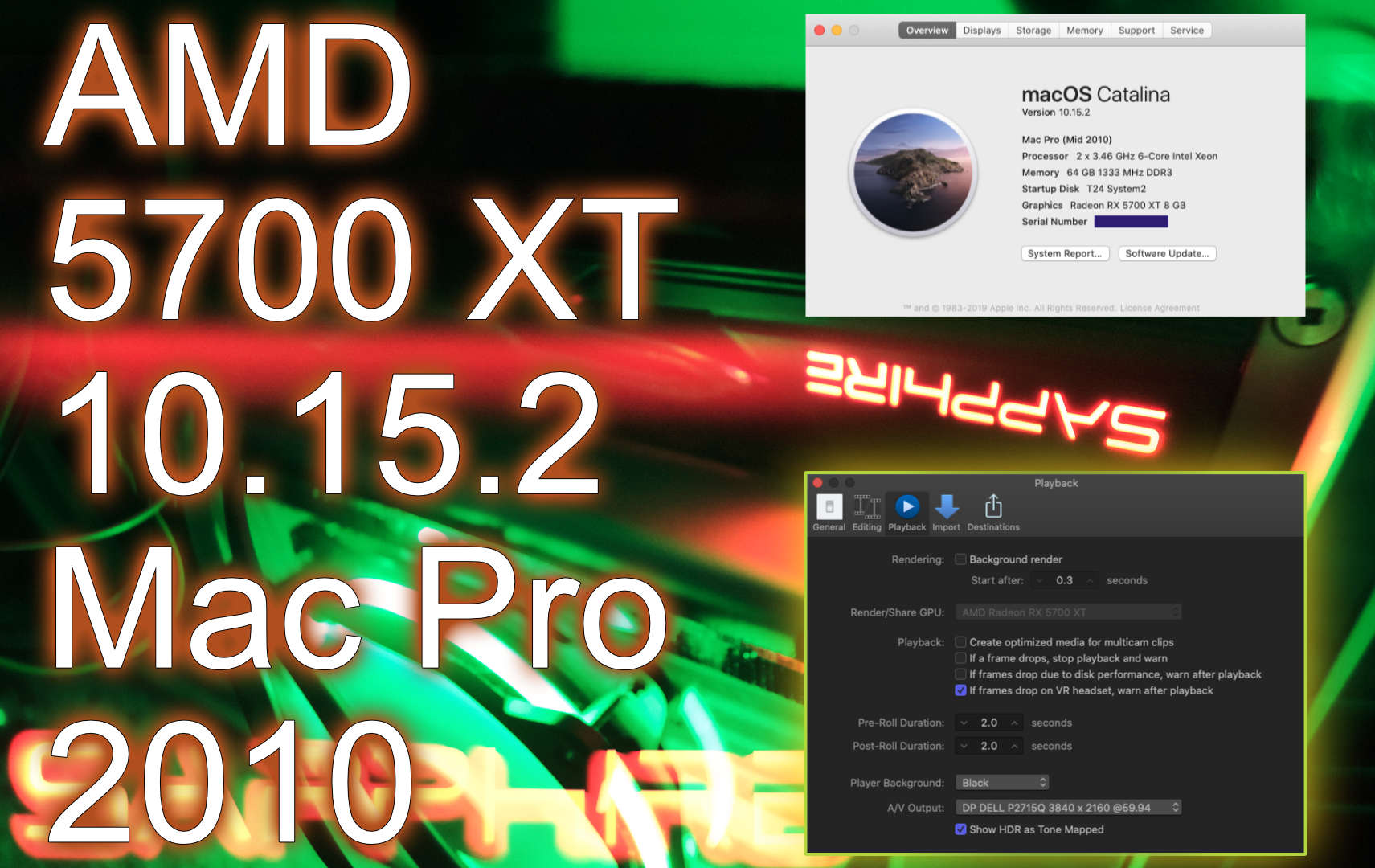
Task: Click '64 GB 1333 MHz DDR3' text
Action: (1119, 172)
